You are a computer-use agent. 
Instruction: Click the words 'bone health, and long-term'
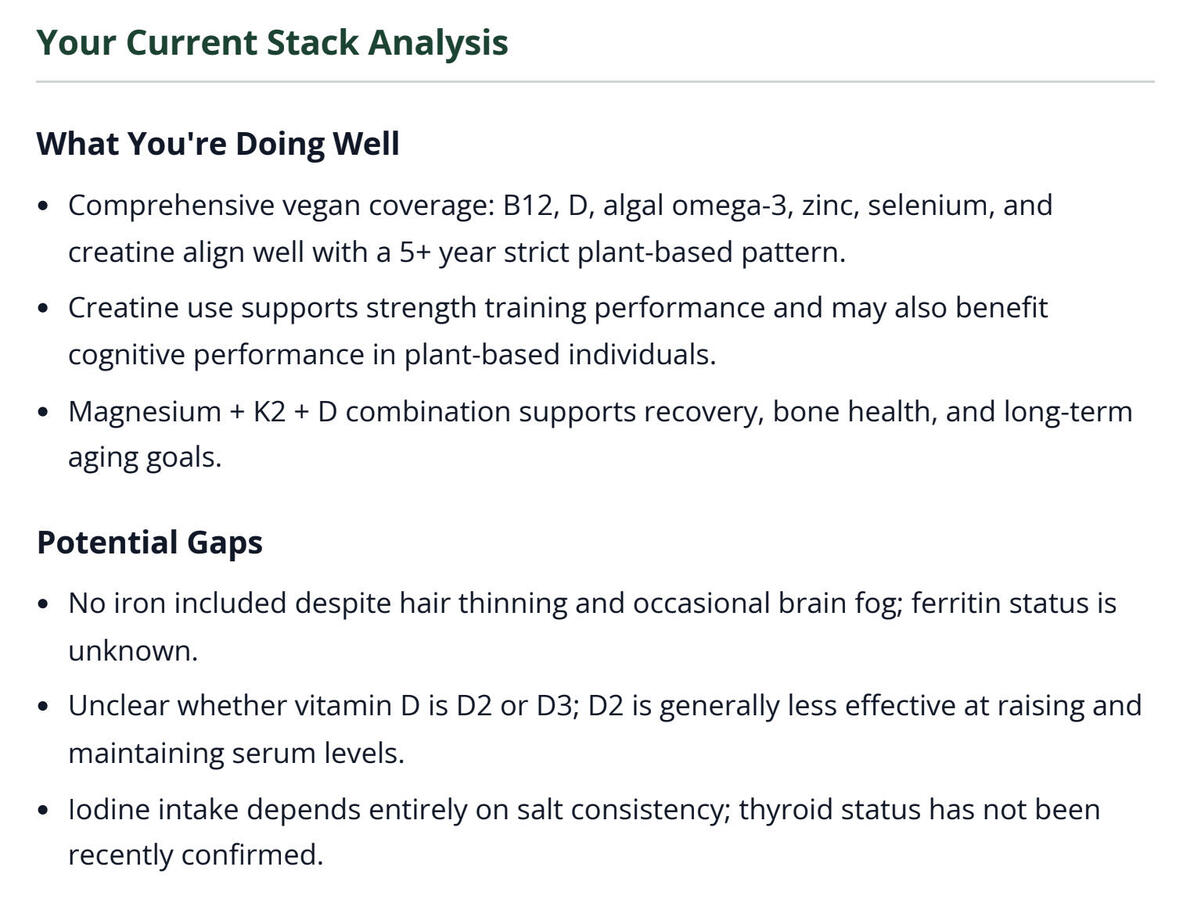pyautogui.click(x=953, y=412)
